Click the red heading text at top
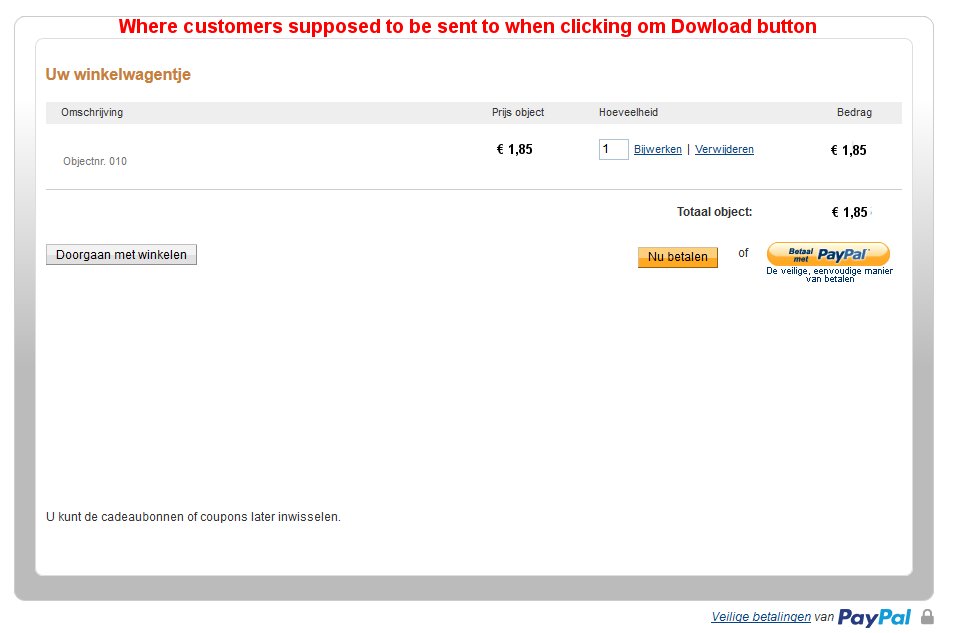Screen dimensions: 956x633 tap(467, 27)
